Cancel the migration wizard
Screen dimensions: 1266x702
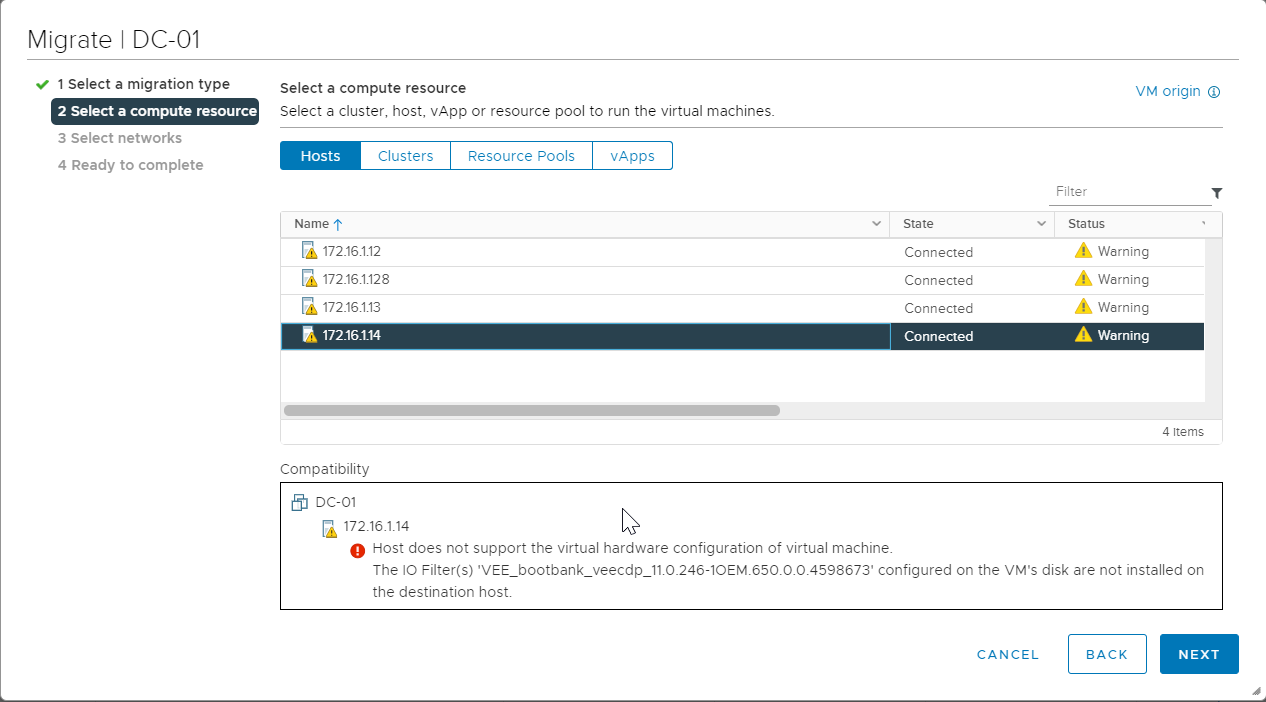click(x=1007, y=654)
